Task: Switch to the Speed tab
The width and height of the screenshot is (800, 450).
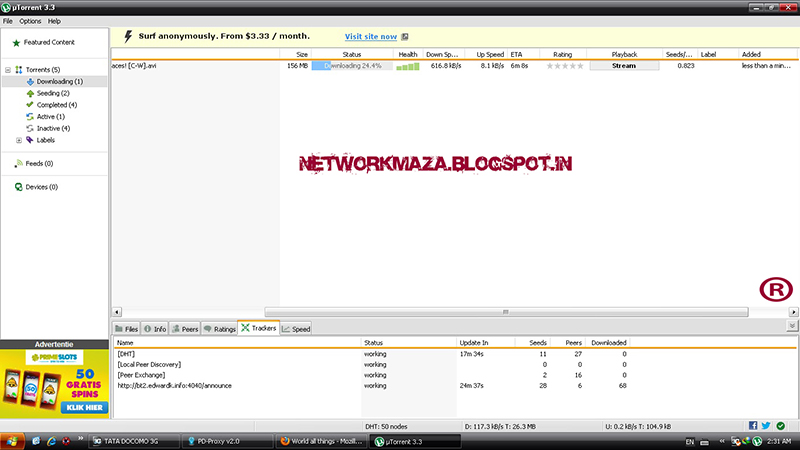Action: pos(296,329)
